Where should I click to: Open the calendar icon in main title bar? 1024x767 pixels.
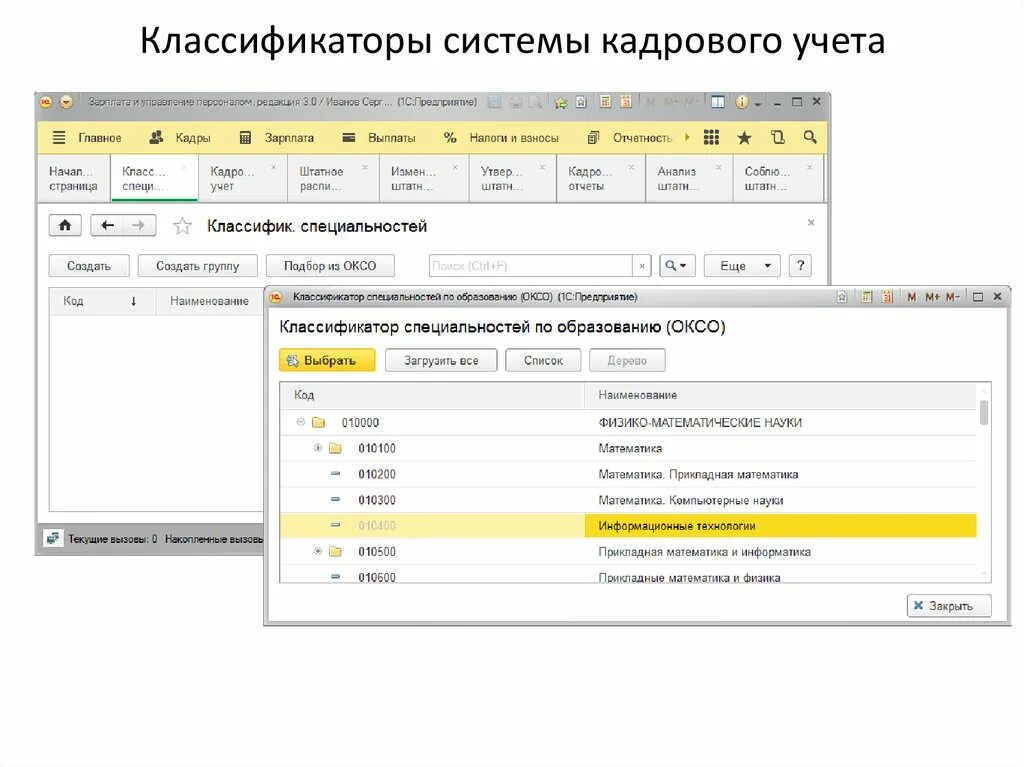(626, 102)
